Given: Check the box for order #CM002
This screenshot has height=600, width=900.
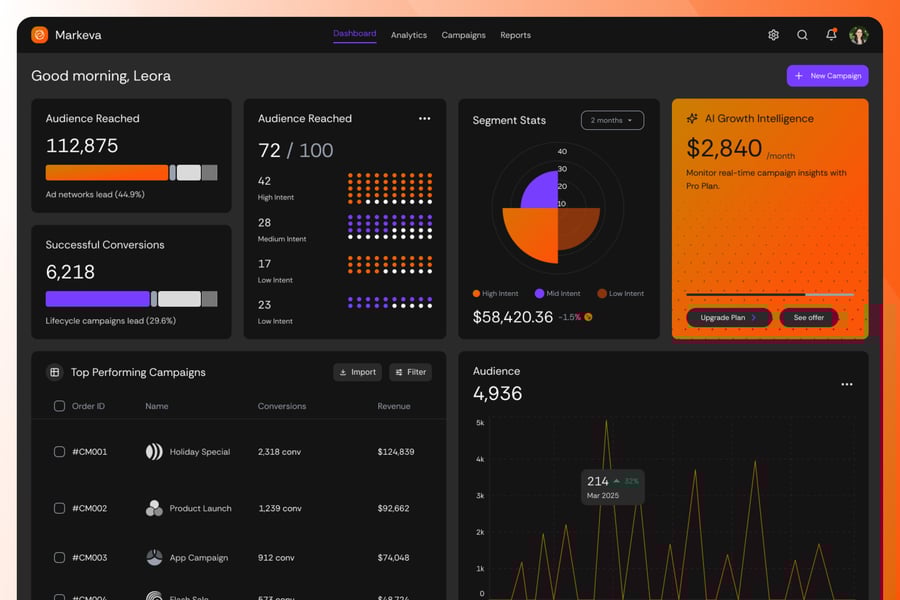Looking at the screenshot, I should click(59, 508).
